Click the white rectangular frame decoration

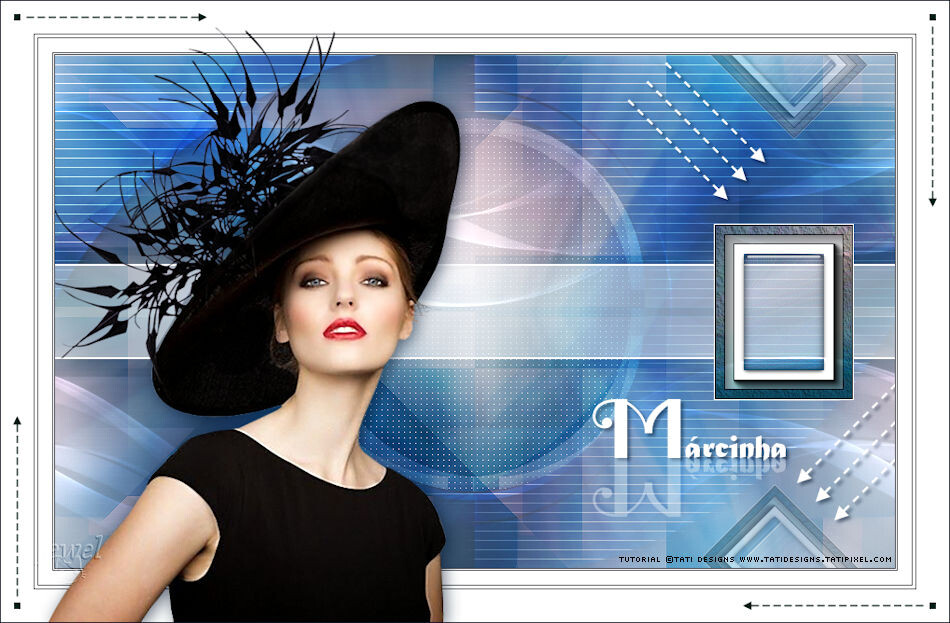[x=783, y=312]
